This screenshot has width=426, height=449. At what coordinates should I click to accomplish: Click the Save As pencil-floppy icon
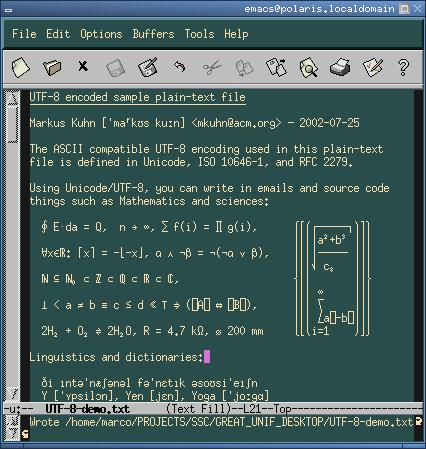(148, 67)
